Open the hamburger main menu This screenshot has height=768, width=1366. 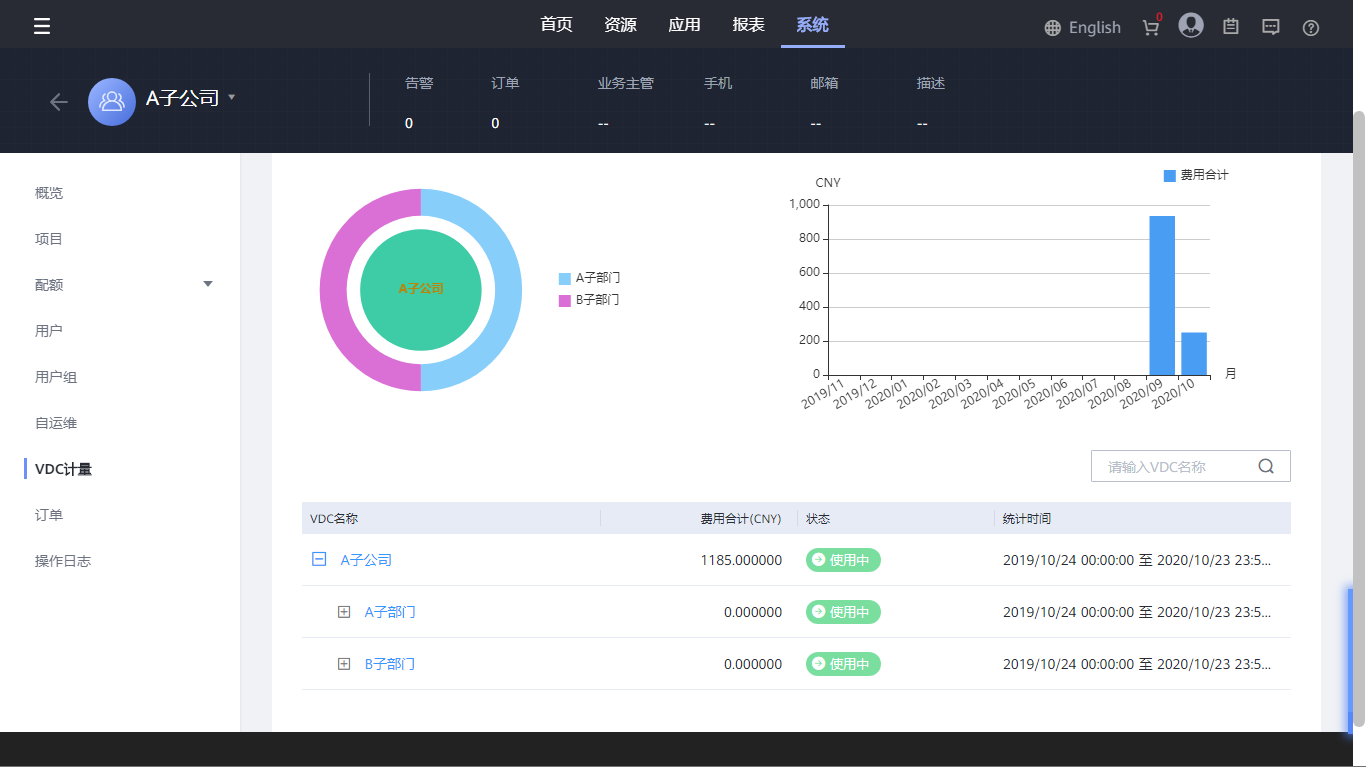click(x=42, y=26)
